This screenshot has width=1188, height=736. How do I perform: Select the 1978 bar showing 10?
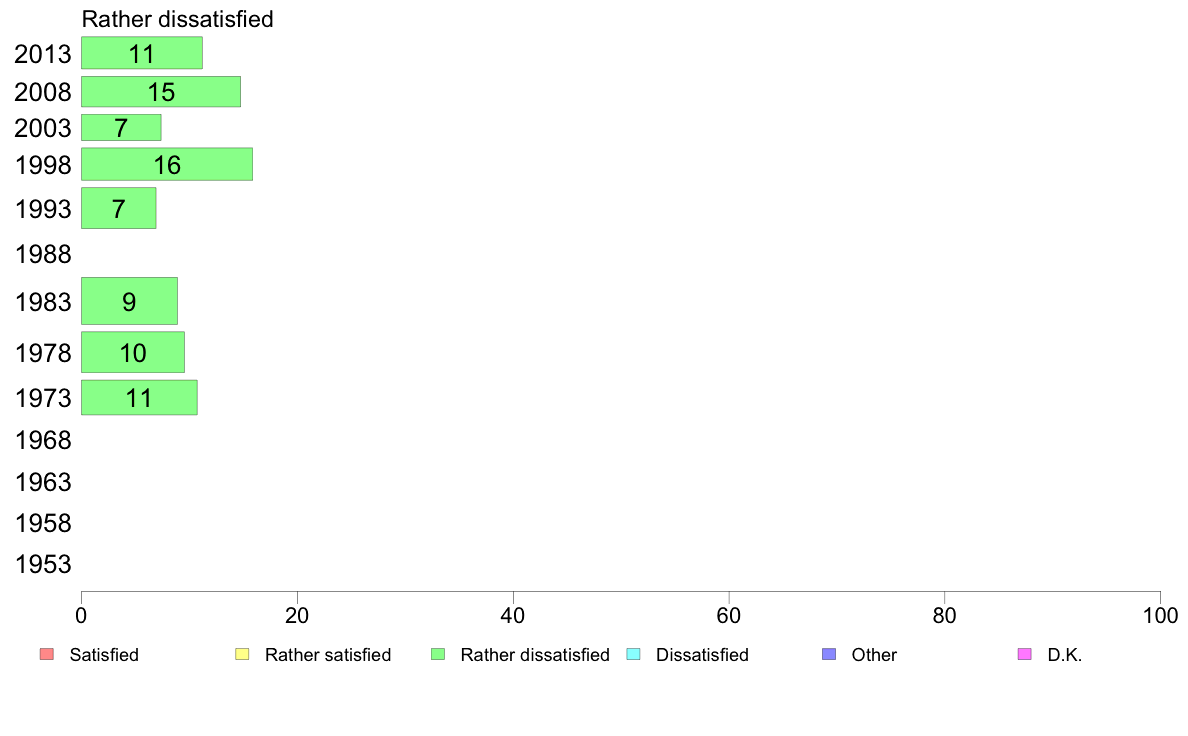133,352
